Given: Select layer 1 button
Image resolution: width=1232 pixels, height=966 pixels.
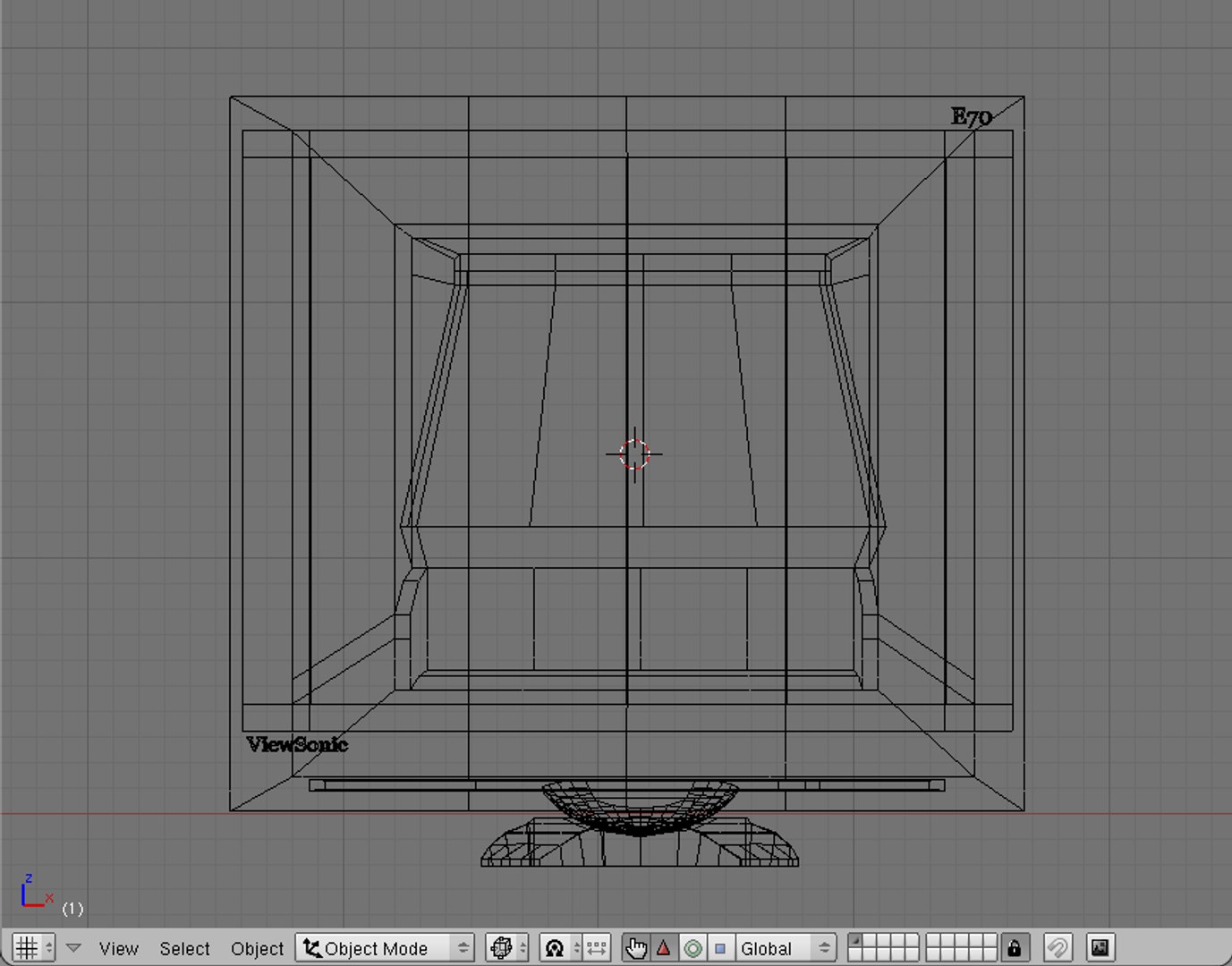Looking at the screenshot, I should (854, 941).
